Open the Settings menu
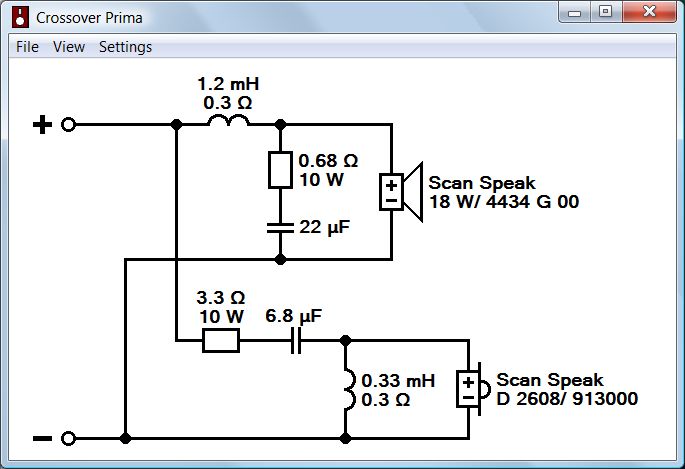This screenshot has width=685, height=469. (x=125, y=47)
